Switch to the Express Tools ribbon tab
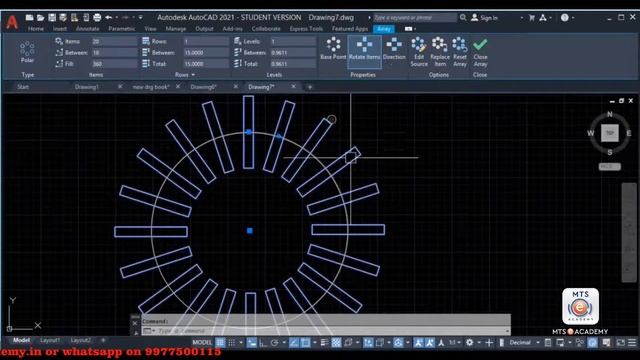The image size is (640, 360). point(306,29)
